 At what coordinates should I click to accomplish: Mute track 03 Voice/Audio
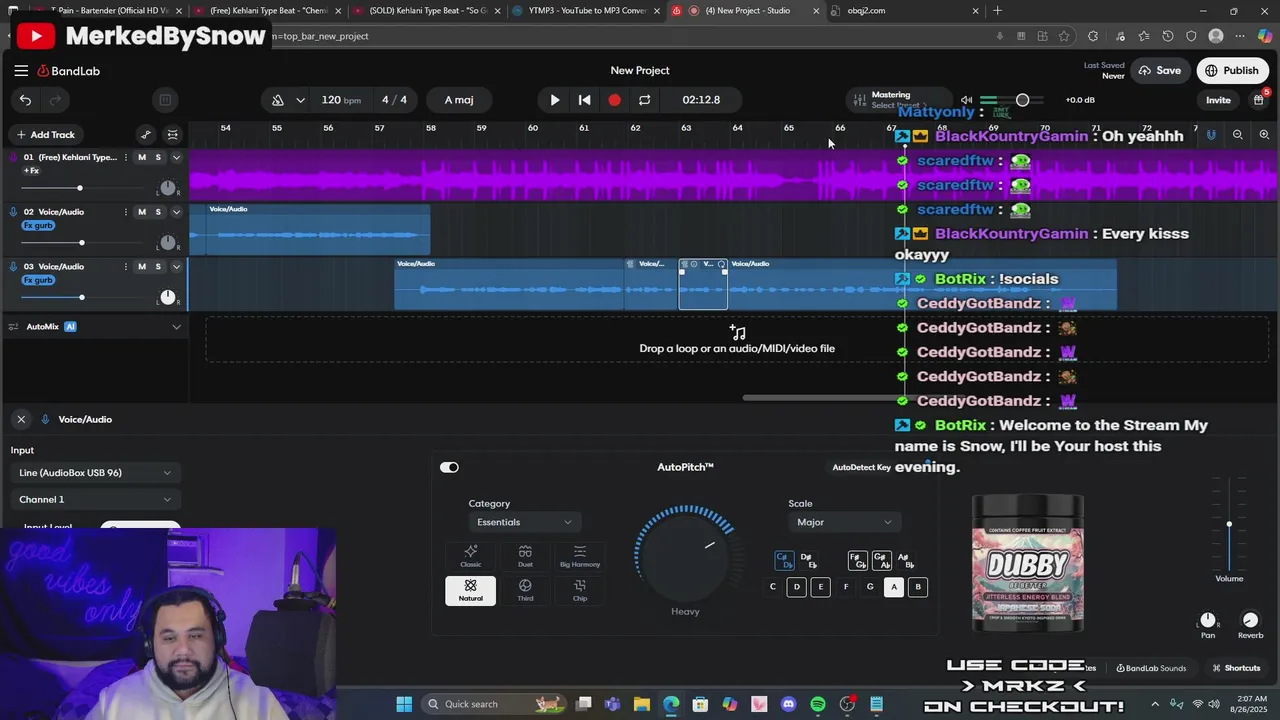click(142, 267)
